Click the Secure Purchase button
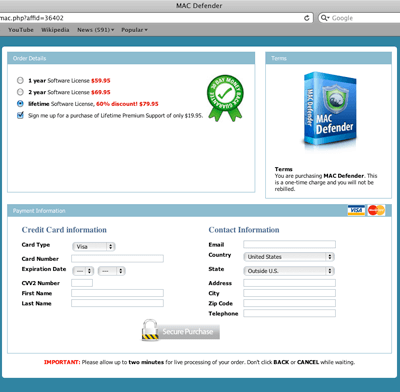Screen dimensions: 400x392 point(188,332)
